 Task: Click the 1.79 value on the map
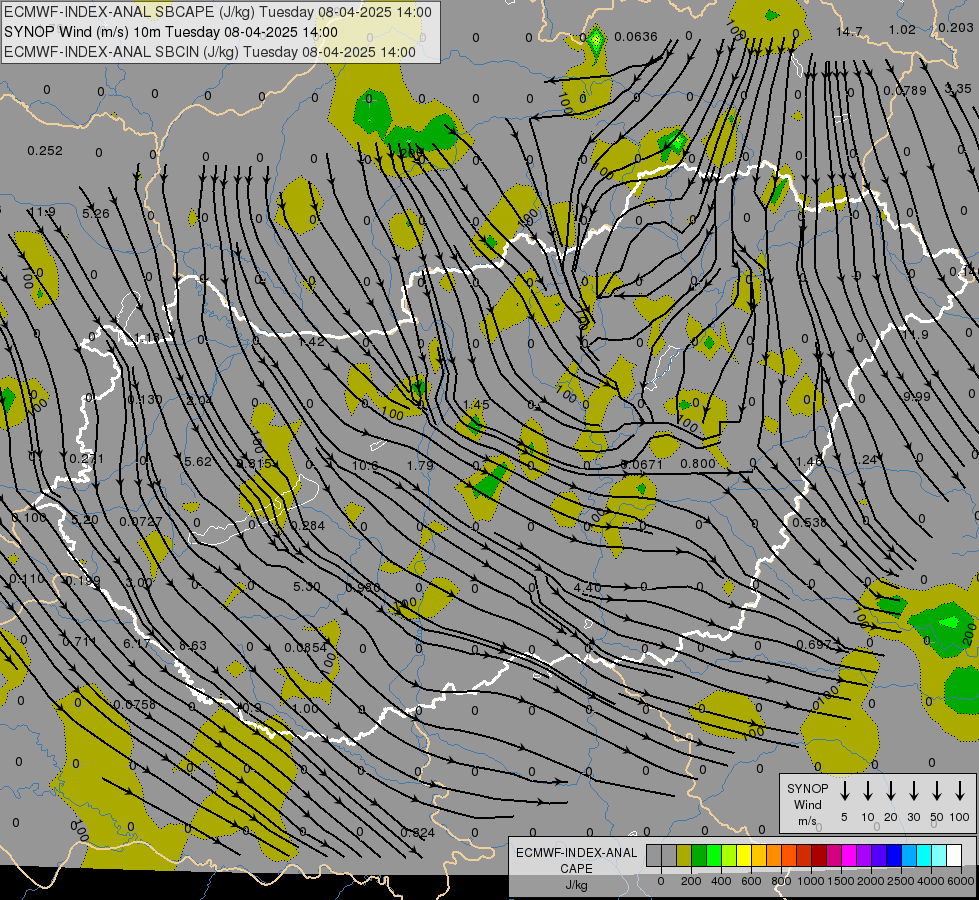(x=420, y=465)
